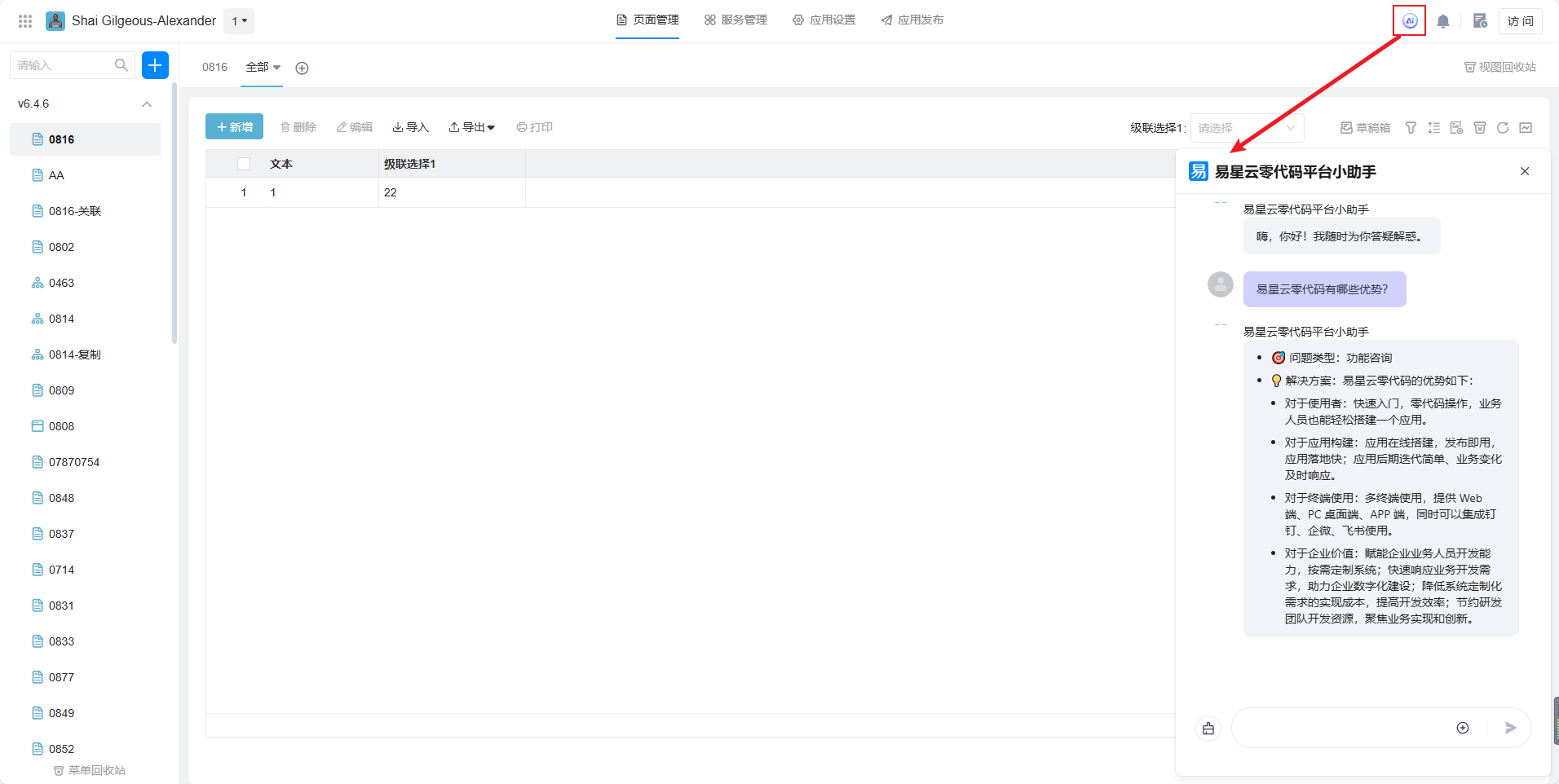1559x784 pixels.
Task: Open the AI assistant icon in top bar
Action: pyautogui.click(x=1409, y=21)
